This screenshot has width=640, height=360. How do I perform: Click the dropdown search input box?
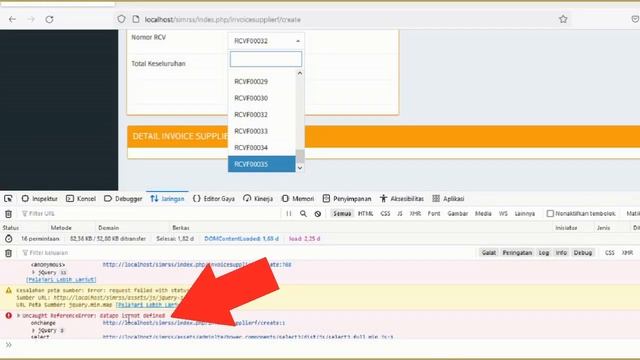point(266,59)
